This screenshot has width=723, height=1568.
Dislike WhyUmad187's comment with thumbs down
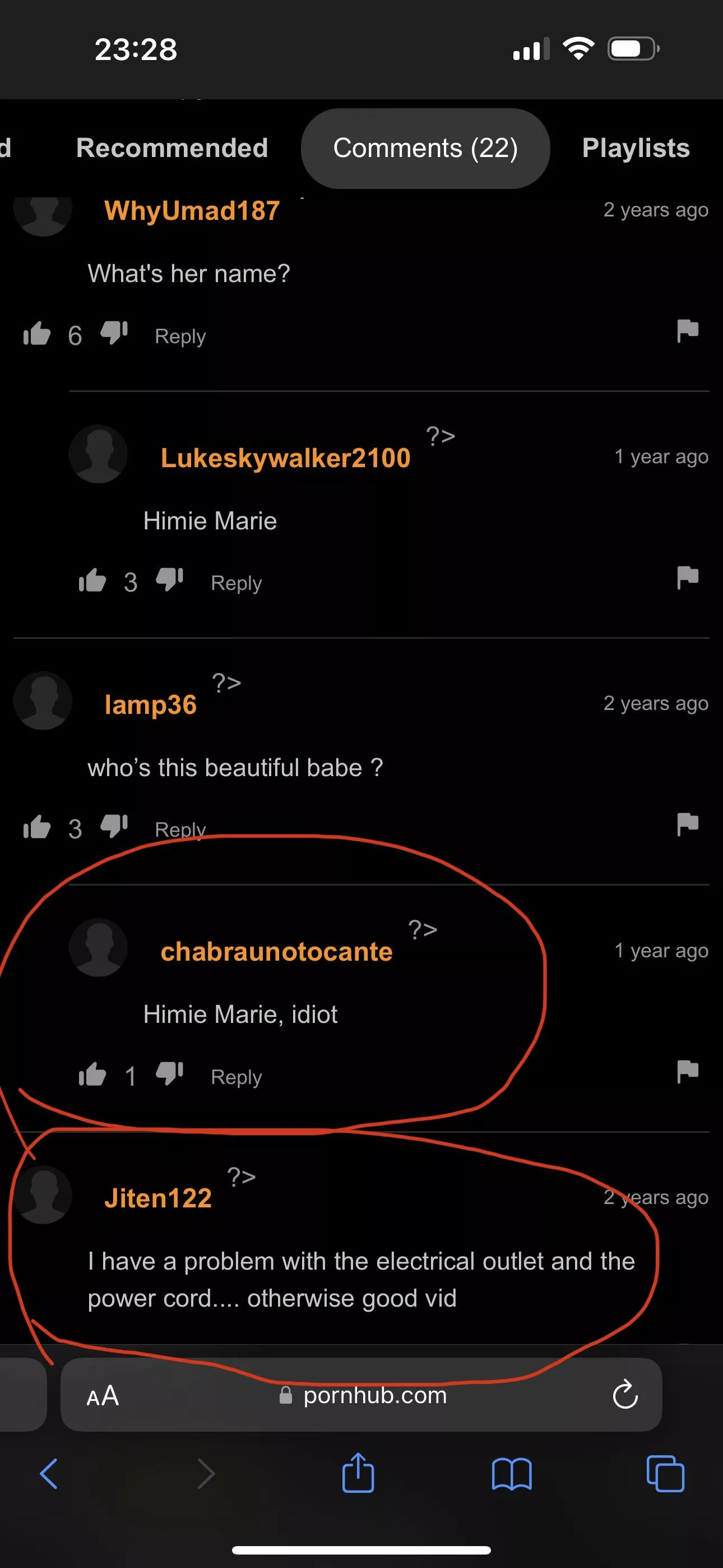pos(114,333)
